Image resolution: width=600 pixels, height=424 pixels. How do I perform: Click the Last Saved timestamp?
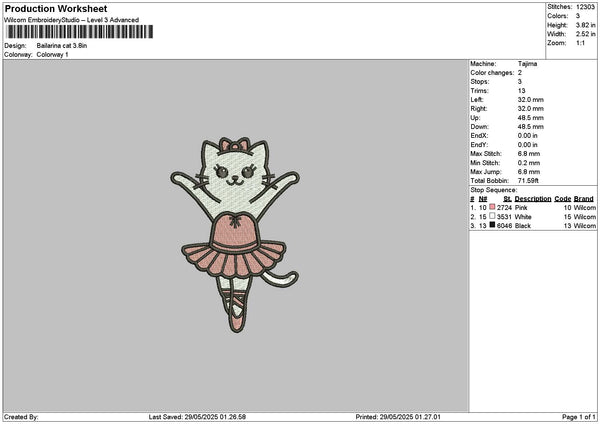click(197, 417)
